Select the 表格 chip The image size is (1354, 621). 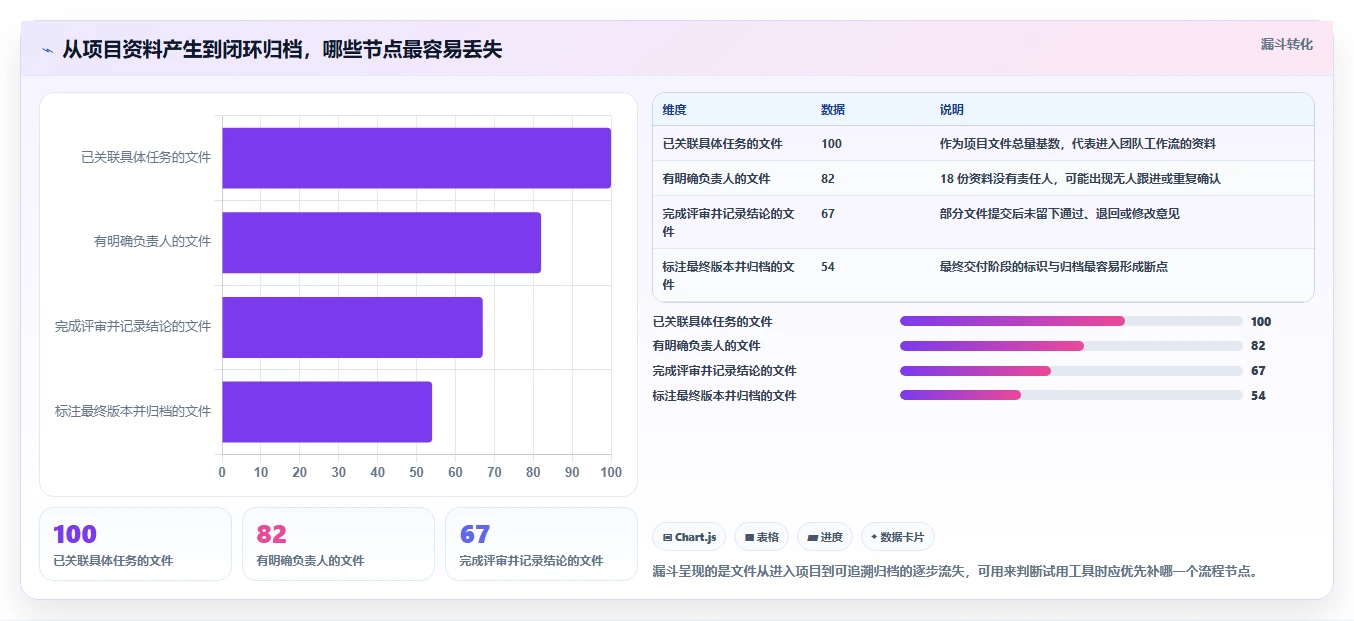point(761,537)
